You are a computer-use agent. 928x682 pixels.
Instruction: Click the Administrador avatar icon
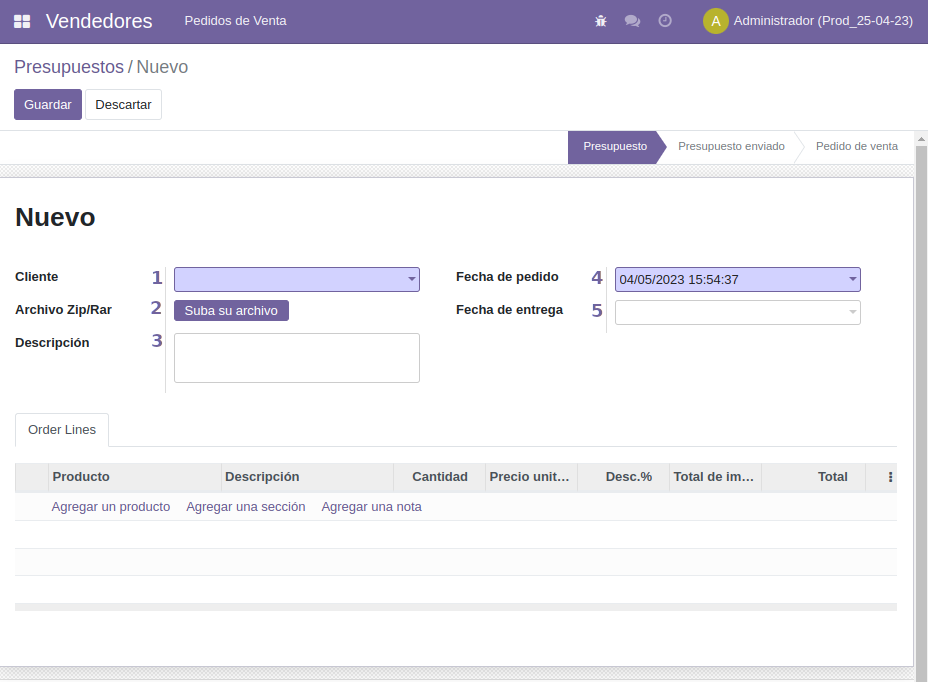tap(715, 21)
